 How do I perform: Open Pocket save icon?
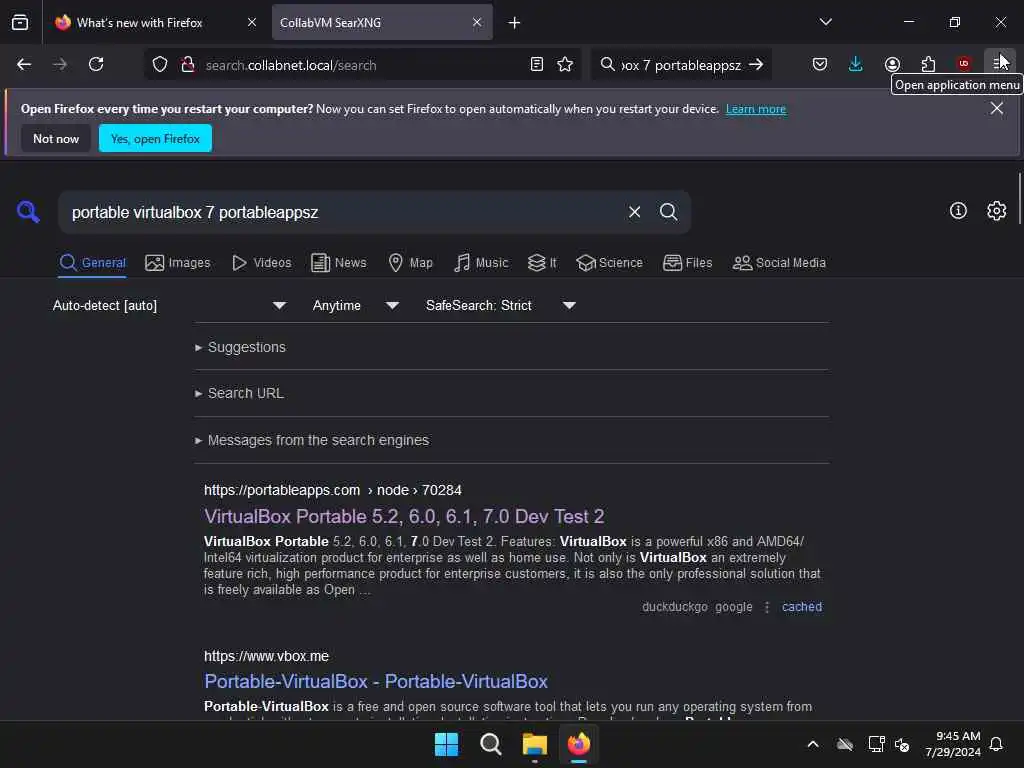(820, 64)
